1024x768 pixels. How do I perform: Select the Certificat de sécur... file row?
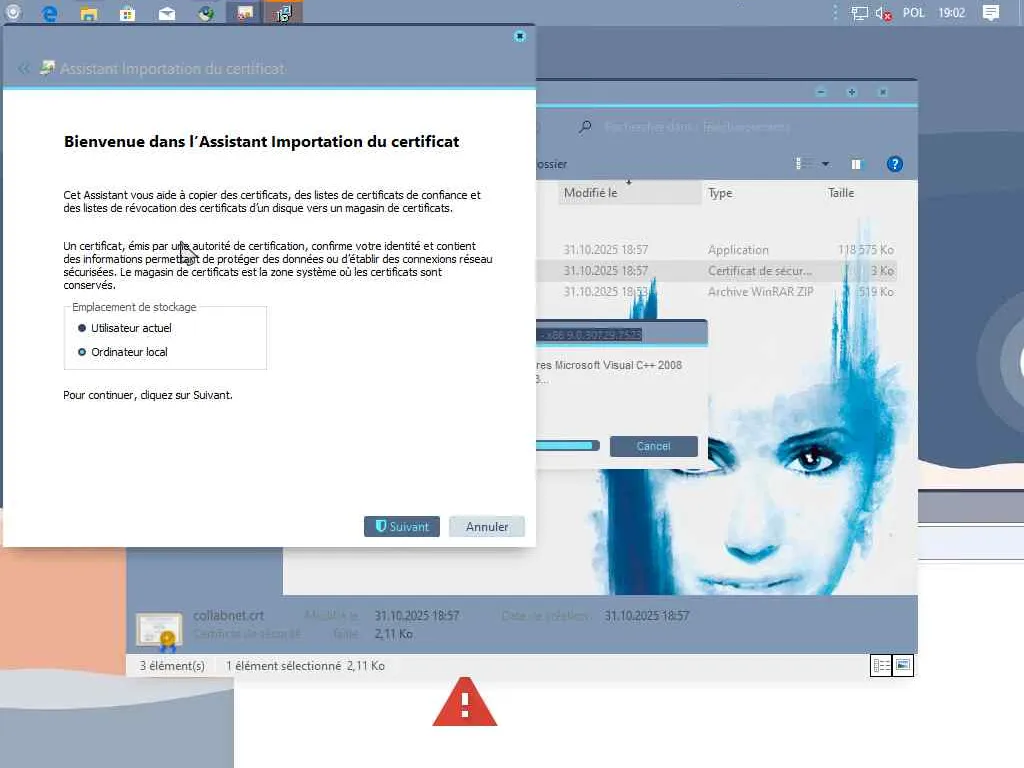[717, 270]
